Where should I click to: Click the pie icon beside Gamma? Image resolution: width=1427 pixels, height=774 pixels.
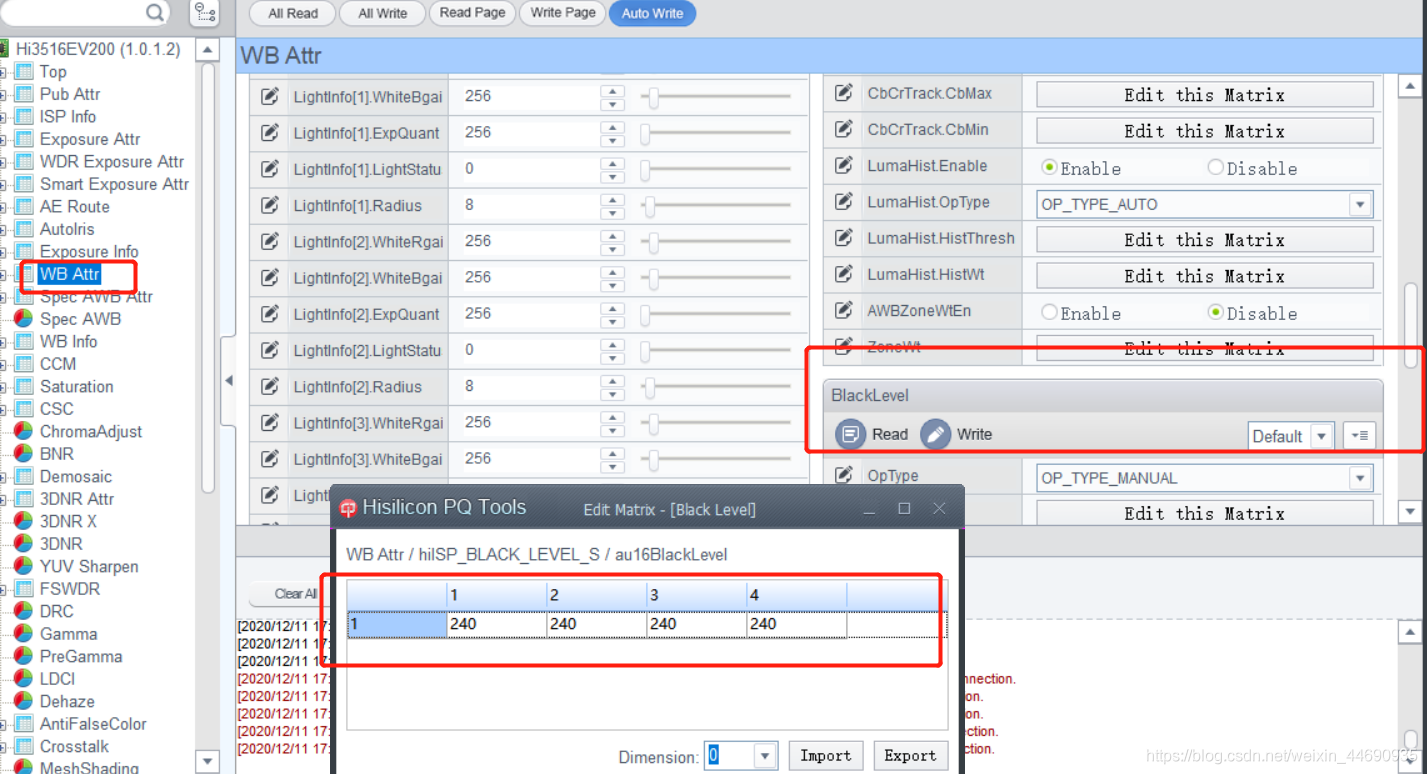23,634
